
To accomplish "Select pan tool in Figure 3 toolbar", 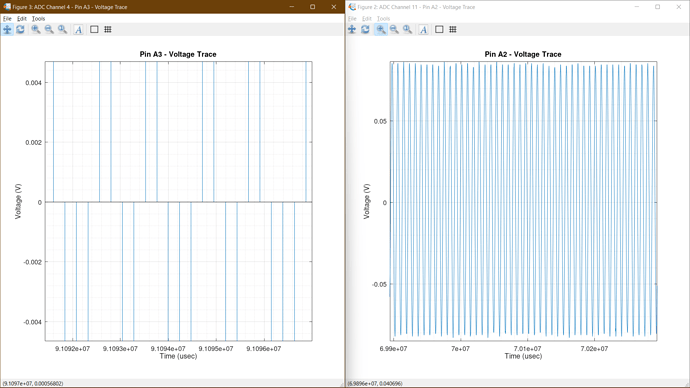I will click(x=7, y=29).
